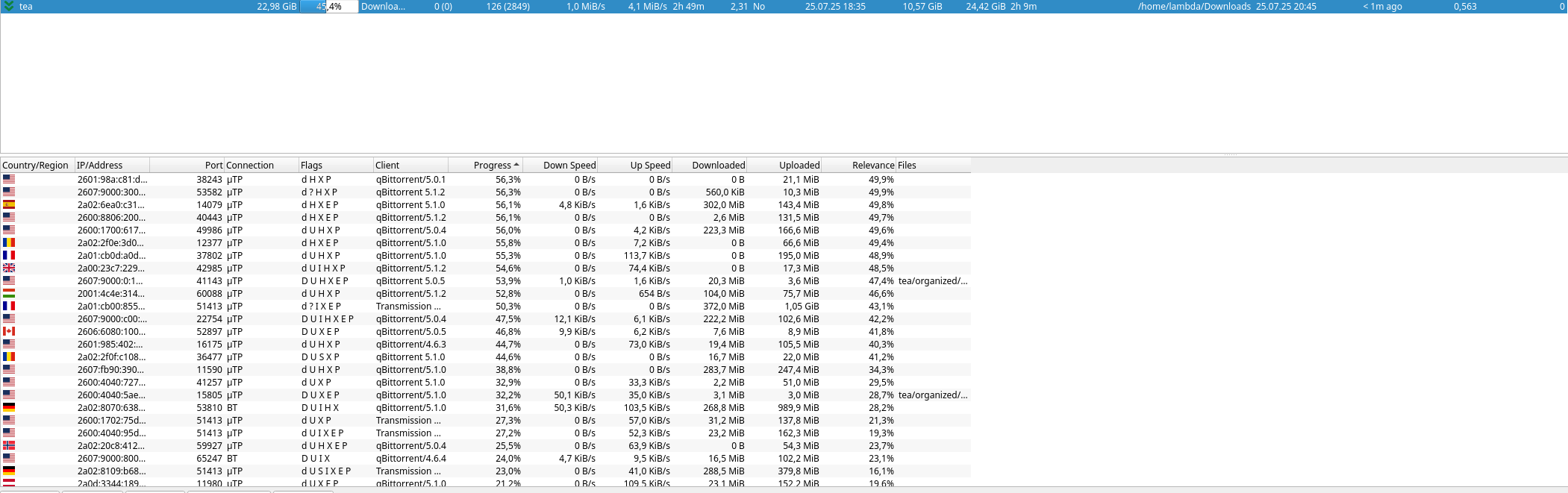Click the flags cell D U I H X E P
The image size is (1568, 493).
tap(328, 318)
